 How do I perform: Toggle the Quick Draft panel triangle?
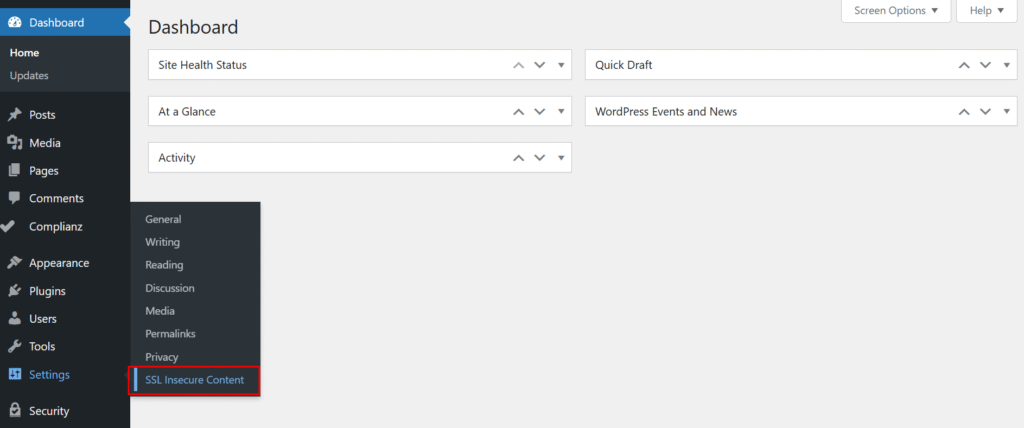1007,65
